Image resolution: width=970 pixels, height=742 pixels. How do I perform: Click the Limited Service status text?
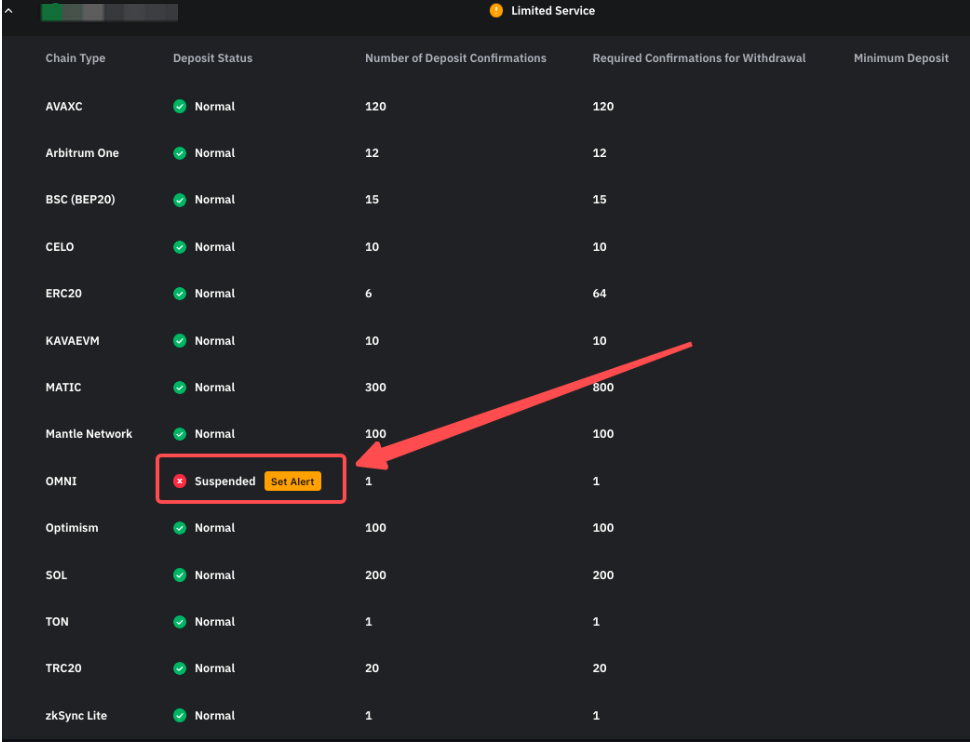coord(552,11)
